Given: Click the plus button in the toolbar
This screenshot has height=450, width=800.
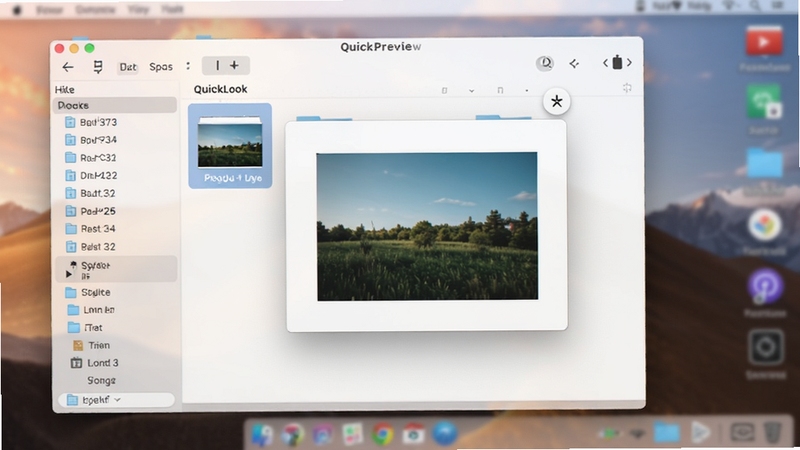Looking at the screenshot, I should tap(234, 65).
